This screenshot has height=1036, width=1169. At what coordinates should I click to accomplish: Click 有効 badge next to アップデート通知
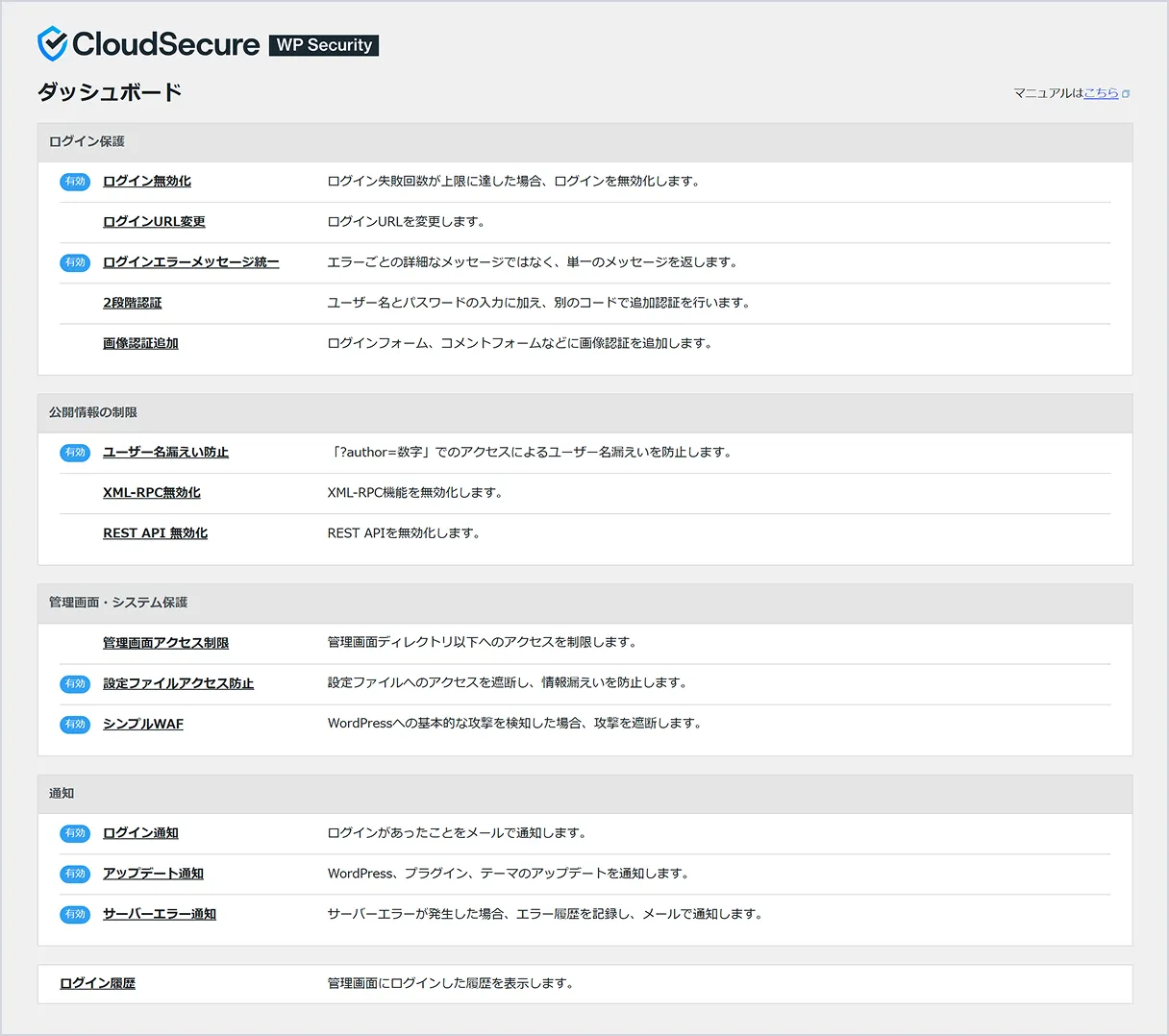pos(75,873)
